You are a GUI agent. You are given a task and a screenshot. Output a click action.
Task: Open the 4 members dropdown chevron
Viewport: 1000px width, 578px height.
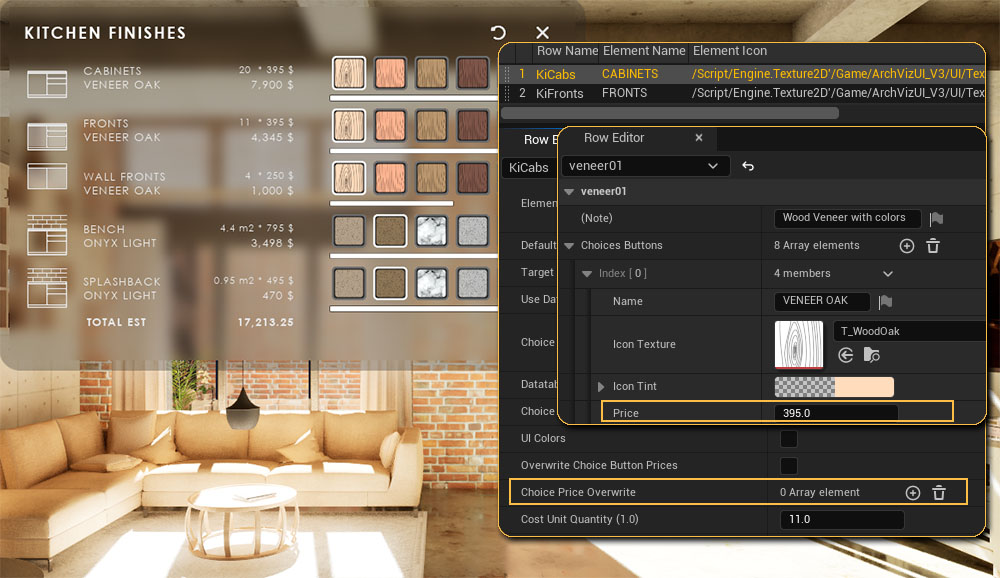click(888, 273)
